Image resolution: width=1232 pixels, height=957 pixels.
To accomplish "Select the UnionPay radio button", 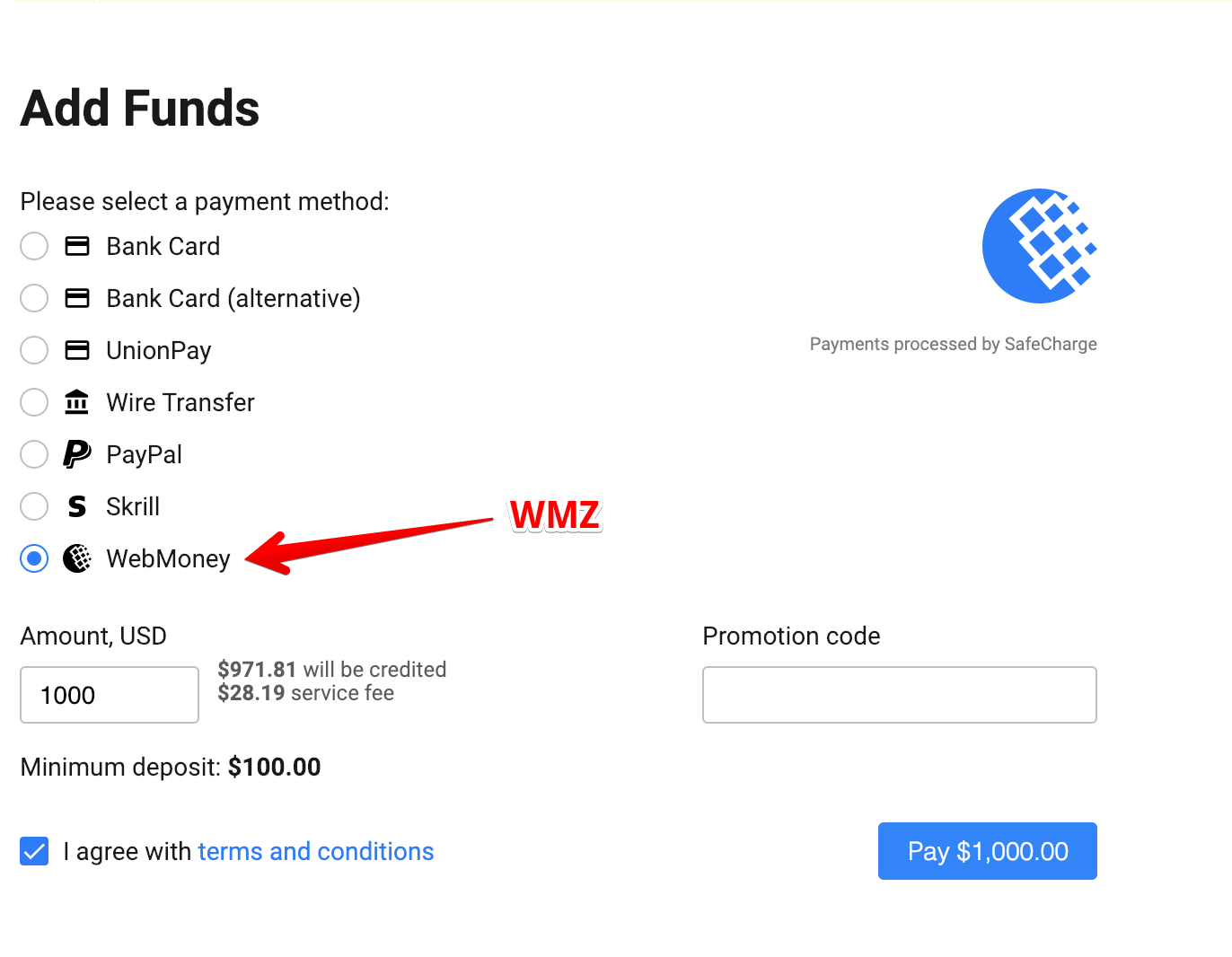I will pos(34,350).
